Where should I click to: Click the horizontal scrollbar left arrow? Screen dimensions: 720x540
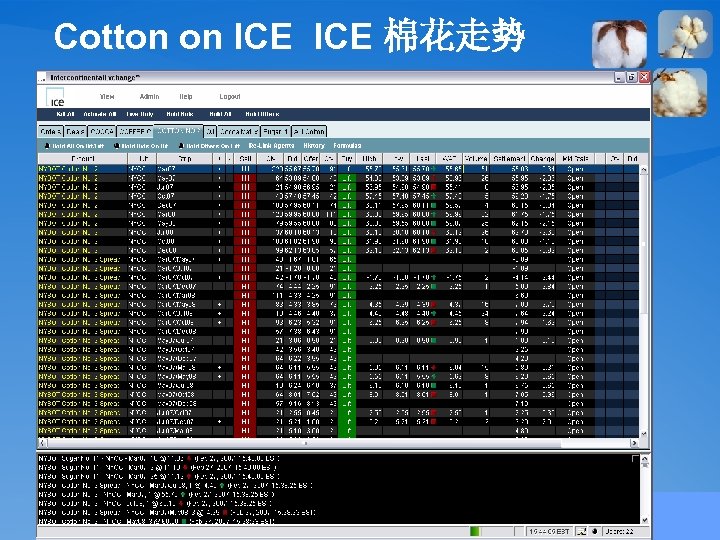(42, 443)
